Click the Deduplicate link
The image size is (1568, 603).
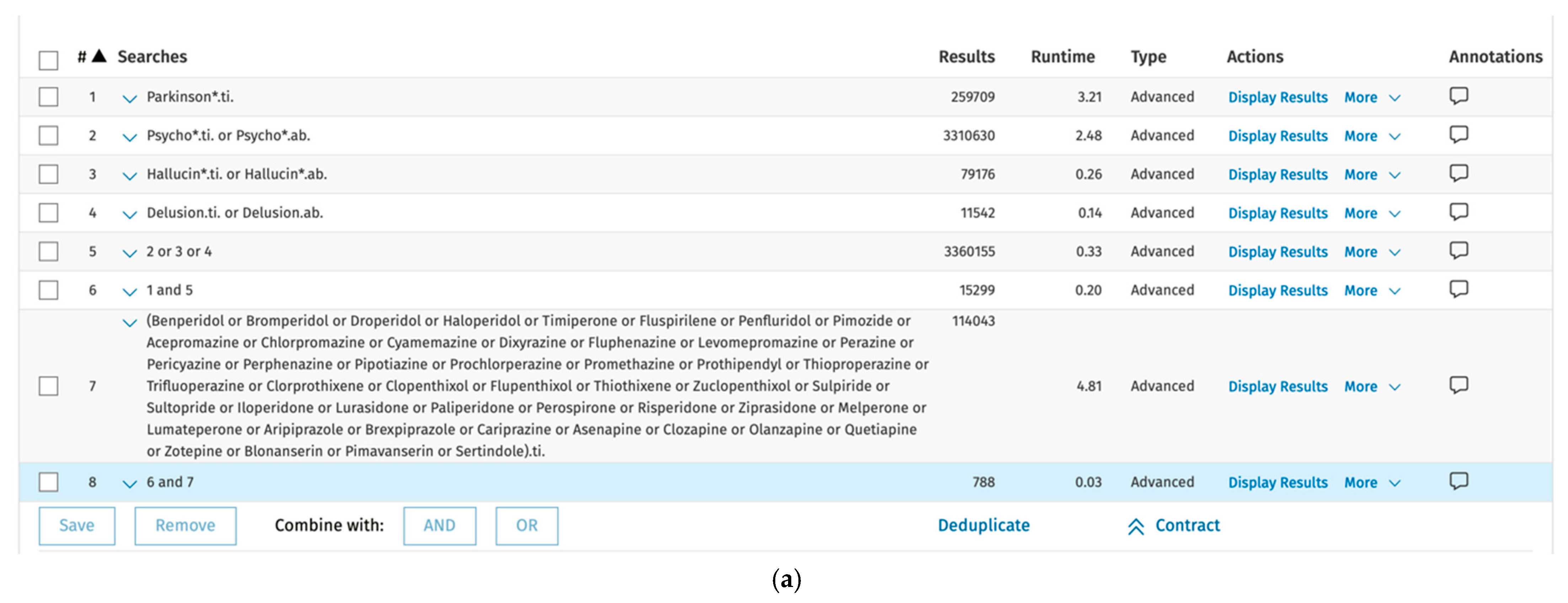(984, 525)
